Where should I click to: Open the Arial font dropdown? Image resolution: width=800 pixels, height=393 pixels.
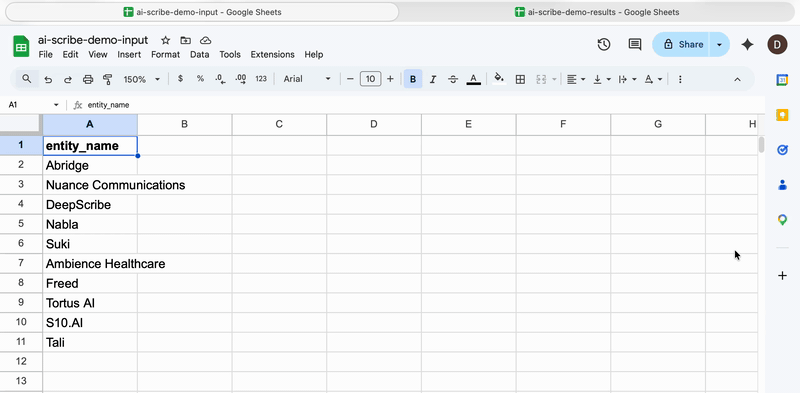[x=307, y=79]
